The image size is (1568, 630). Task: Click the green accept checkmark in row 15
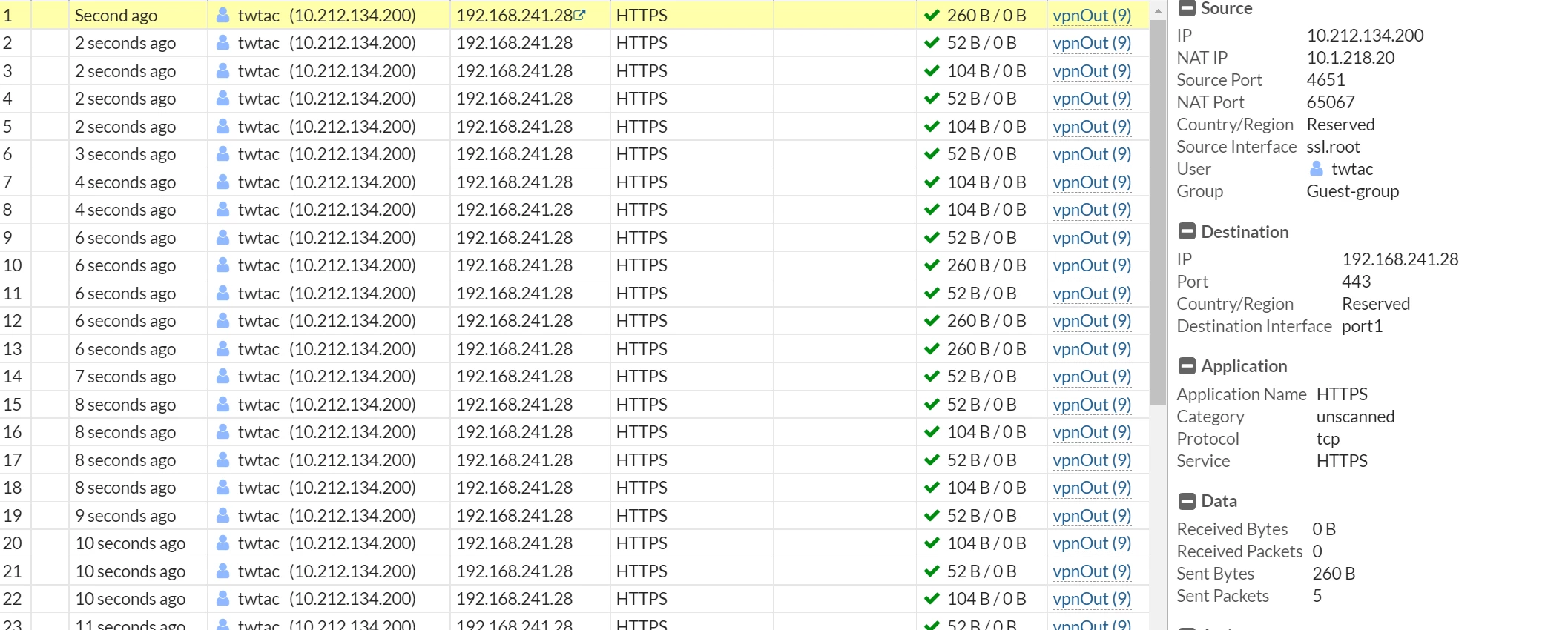[932, 404]
